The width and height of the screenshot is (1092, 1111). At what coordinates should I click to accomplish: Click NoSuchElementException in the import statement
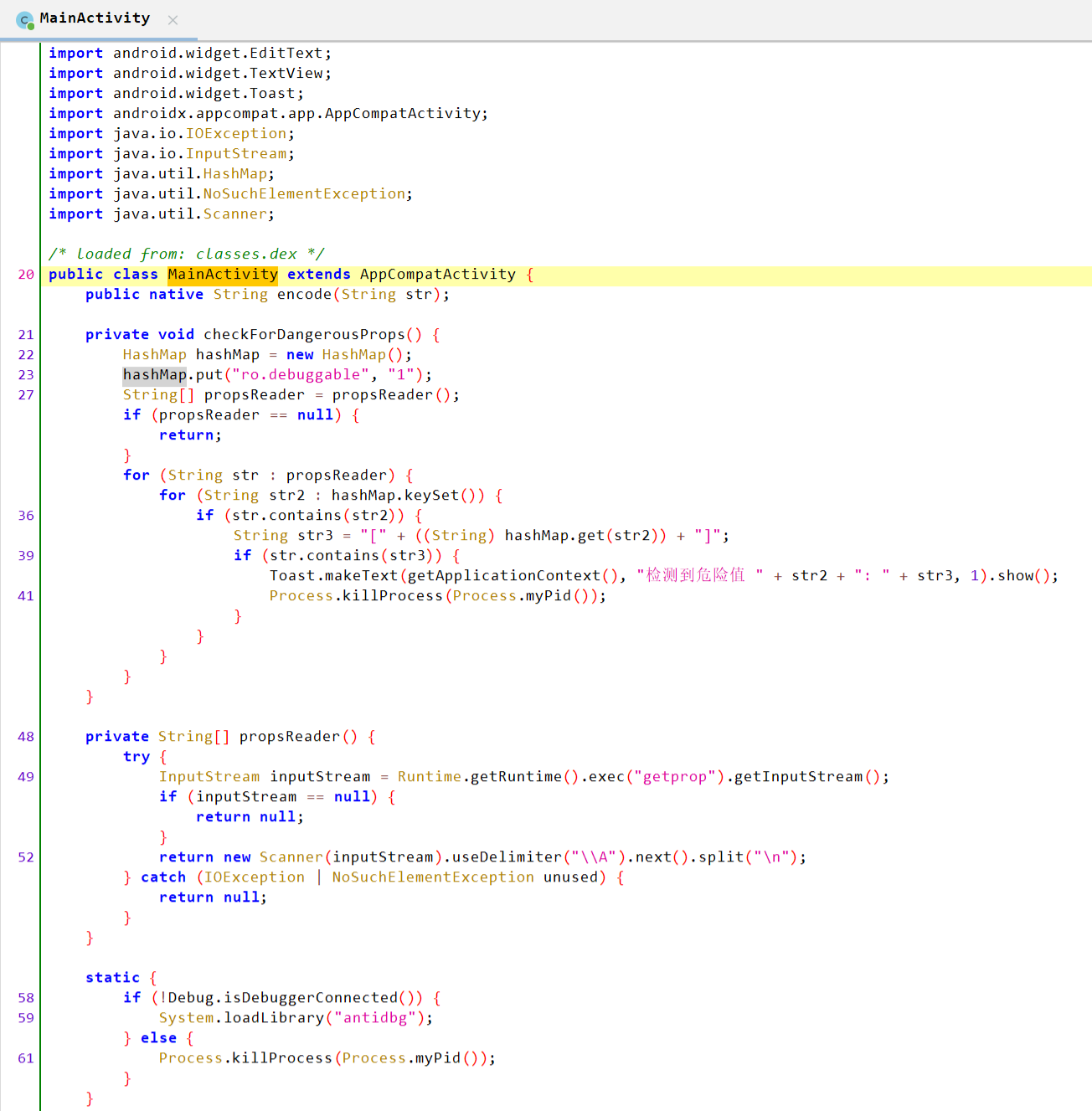(x=304, y=194)
